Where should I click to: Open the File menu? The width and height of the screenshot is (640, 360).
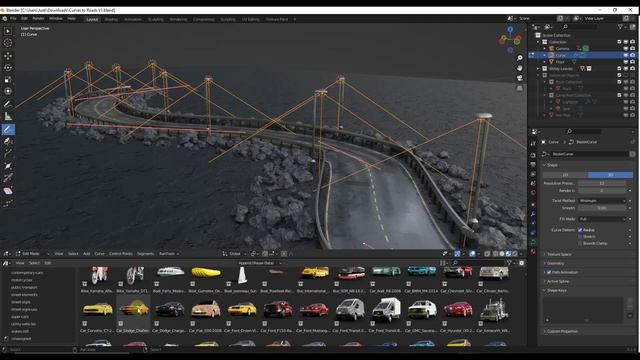(13, 18)
